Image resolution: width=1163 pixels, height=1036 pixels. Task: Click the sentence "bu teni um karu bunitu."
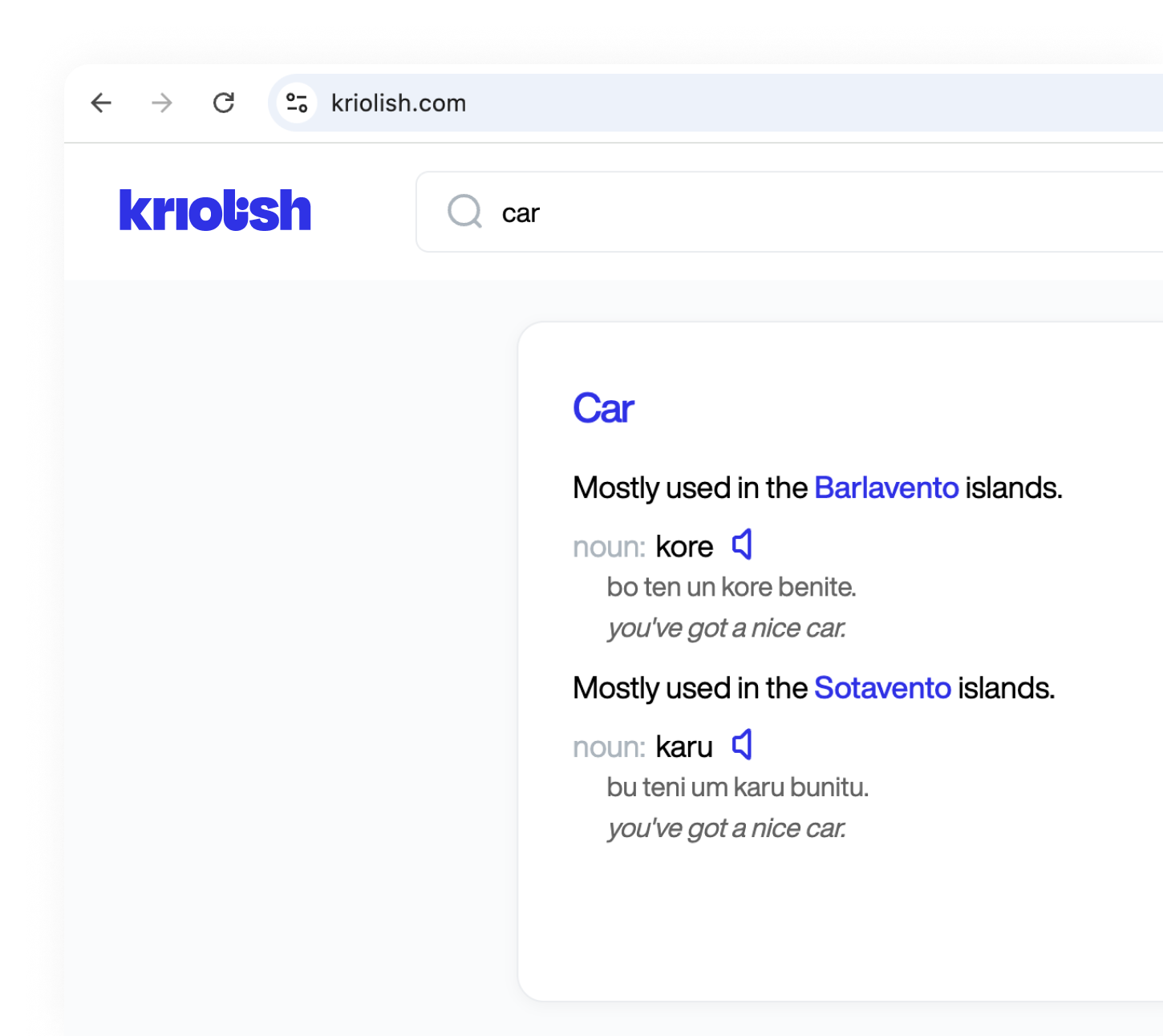click(737, 787)
